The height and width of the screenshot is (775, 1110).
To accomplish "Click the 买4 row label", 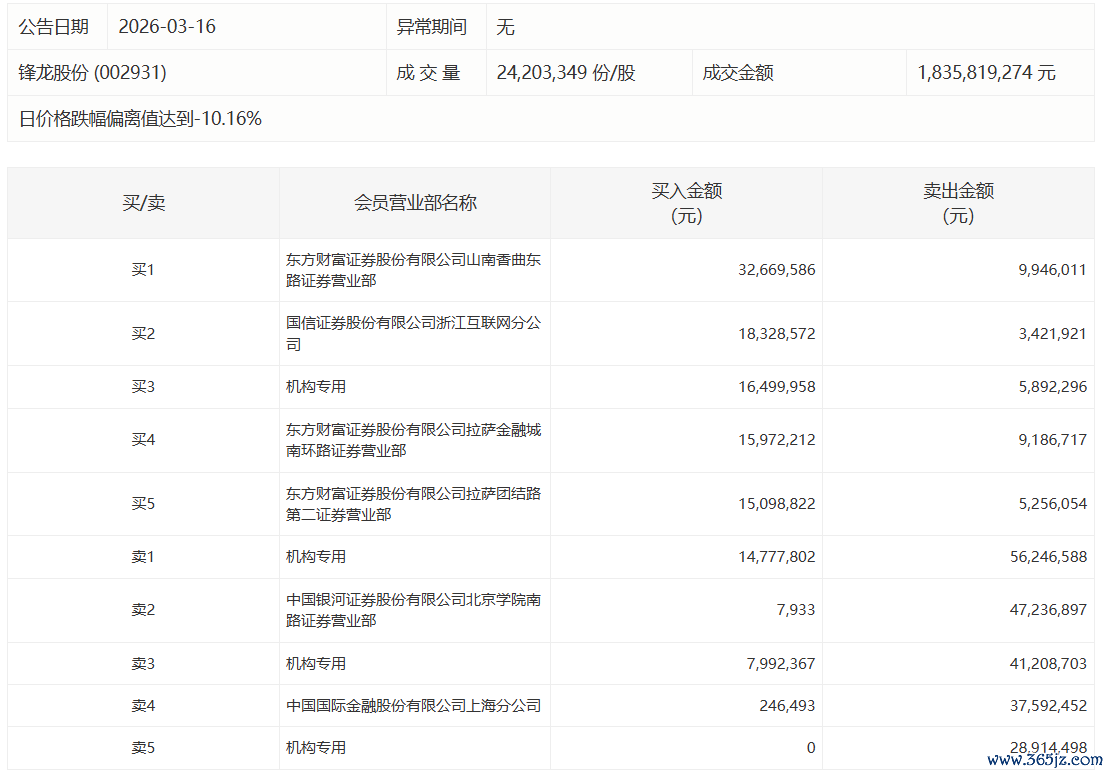I will pyautogui.click(x=143, y=440).
